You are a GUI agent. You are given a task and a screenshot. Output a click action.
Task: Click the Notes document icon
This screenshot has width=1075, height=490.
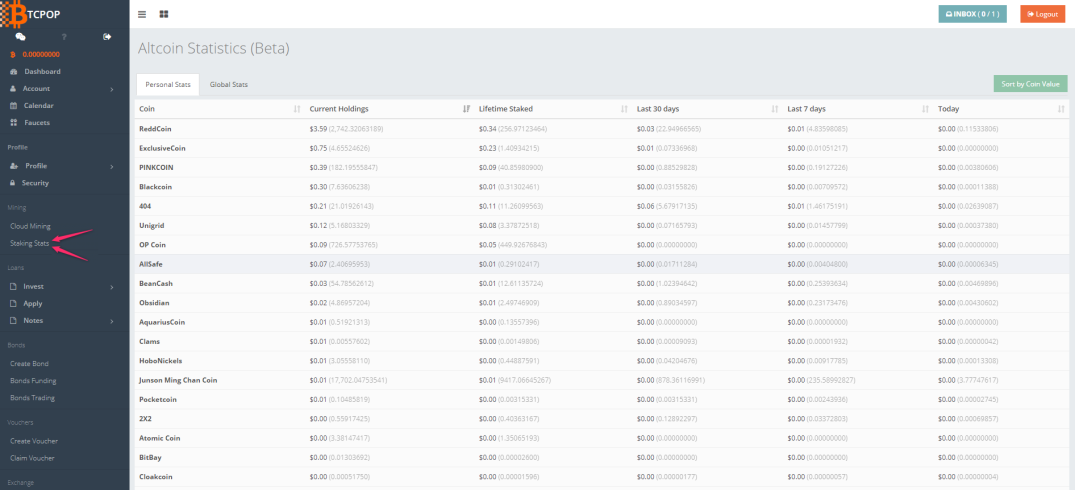tap(13, 321)
